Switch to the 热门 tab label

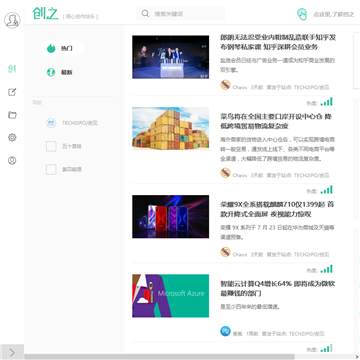click(x=66, y=49)
